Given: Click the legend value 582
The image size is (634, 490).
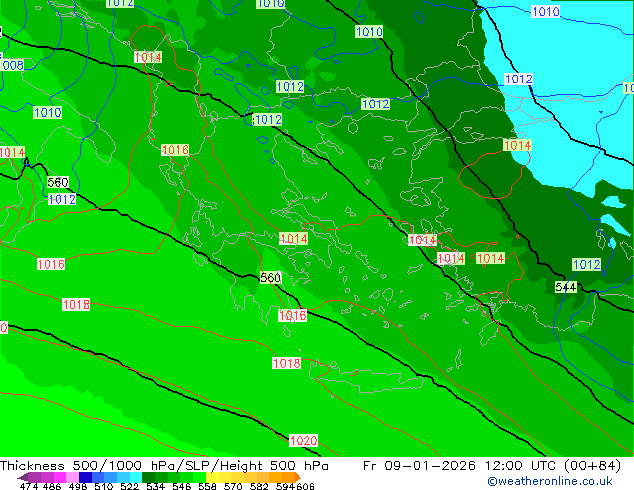Looking at the screenshot, I should click(x=259, y=486).
